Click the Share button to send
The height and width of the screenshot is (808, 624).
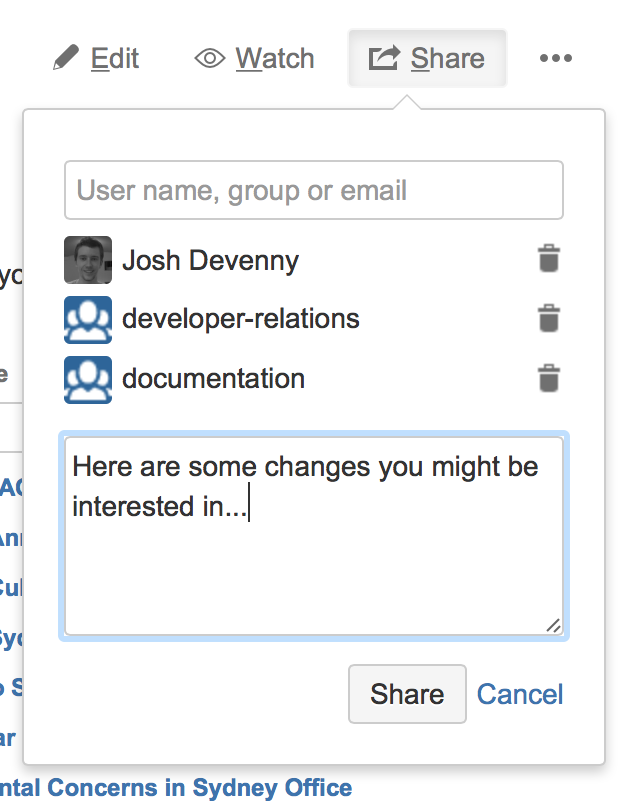point(407,694)
